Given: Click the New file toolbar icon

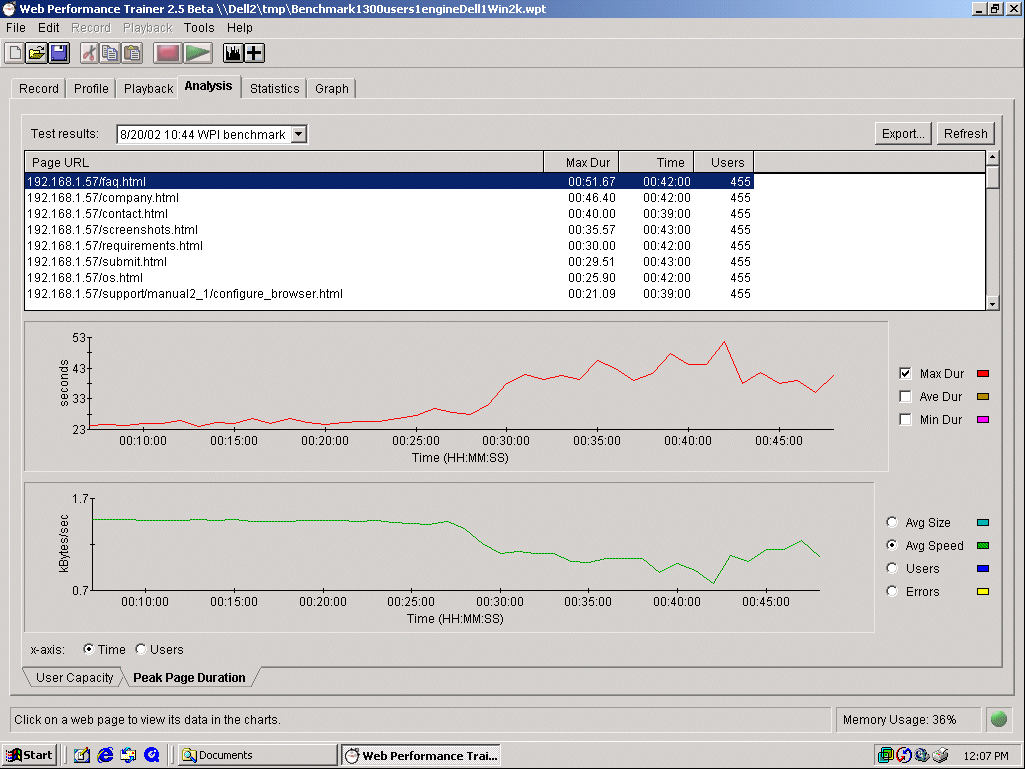Looking at the screenshot, I should (x=15, y=53).
